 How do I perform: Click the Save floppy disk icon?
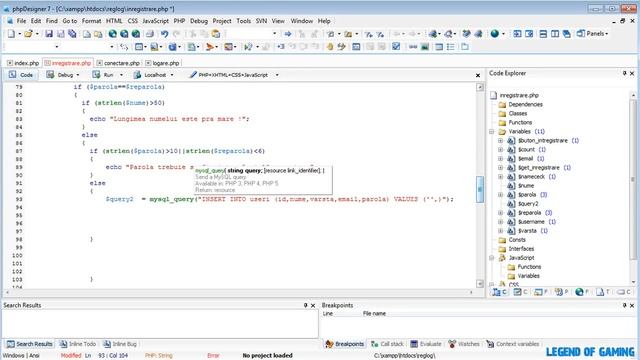click(49, 34)
